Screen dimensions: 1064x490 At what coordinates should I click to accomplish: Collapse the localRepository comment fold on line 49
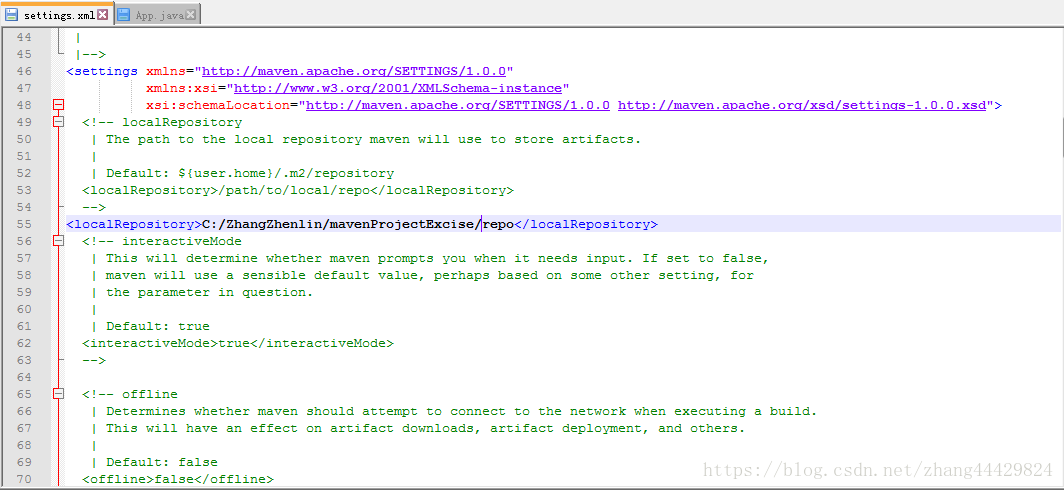coord(58,122)
